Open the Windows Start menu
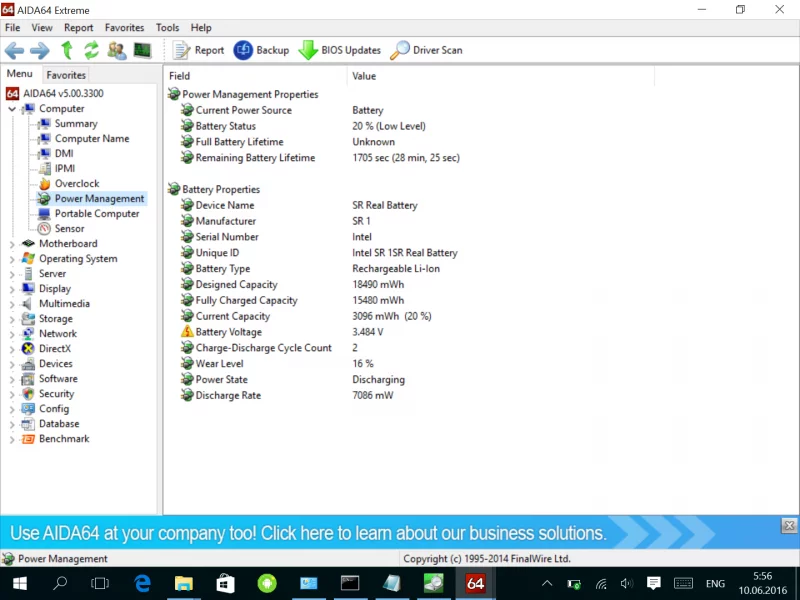This screenshot has height=600, width=800. [x=19, y=583]
